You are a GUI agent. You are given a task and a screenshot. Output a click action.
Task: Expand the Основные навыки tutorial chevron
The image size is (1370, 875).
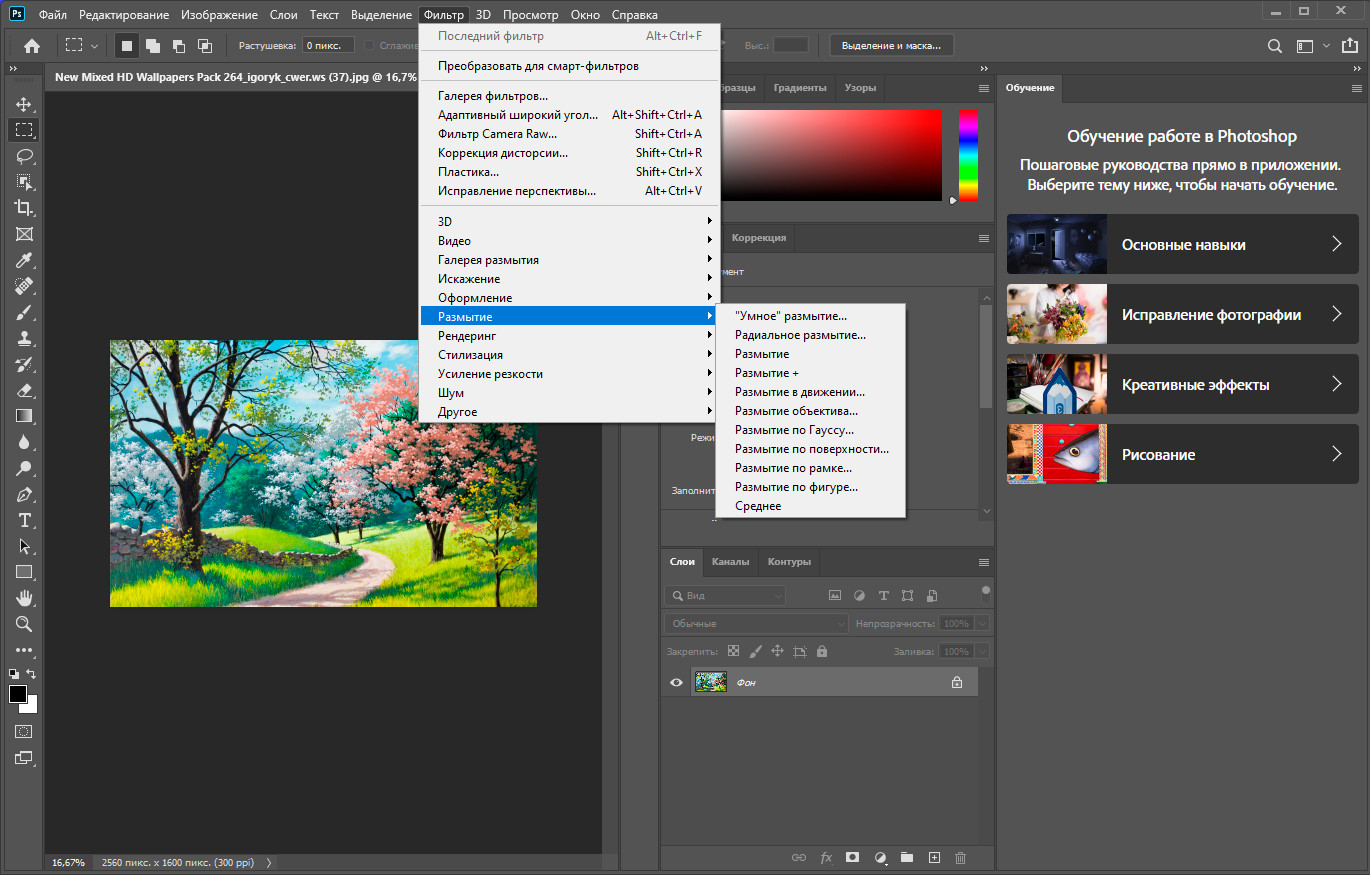point(1337,244)
